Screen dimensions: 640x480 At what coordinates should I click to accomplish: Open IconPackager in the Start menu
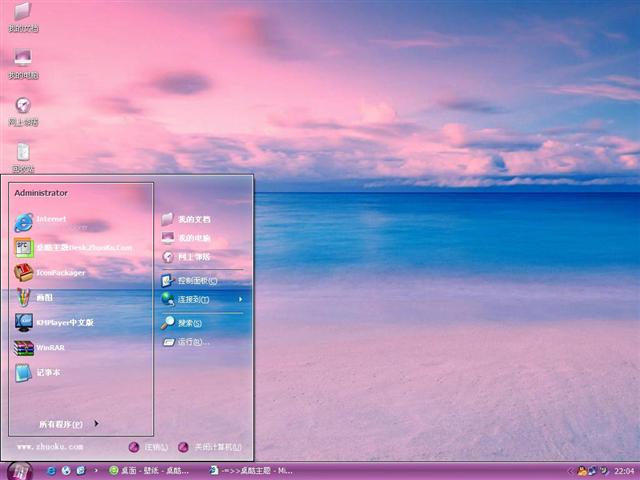(x=81, y=272)
